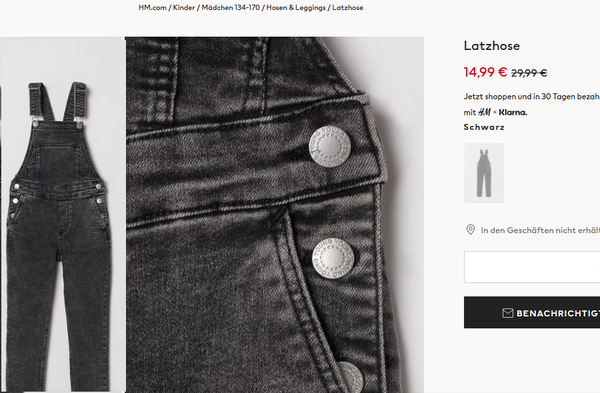This screenshot has height=393, width=600.
Task: Click the Latzhose breadcrumb item
Action: (347, 8)
